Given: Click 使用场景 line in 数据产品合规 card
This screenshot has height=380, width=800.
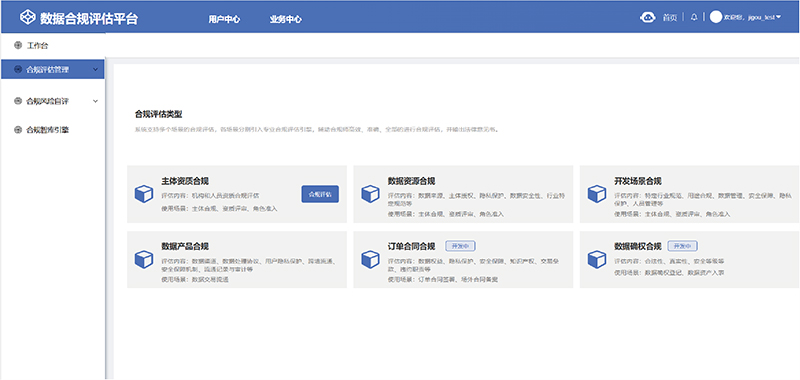Looking at the screenshot, I should click(x=195, y=280).
